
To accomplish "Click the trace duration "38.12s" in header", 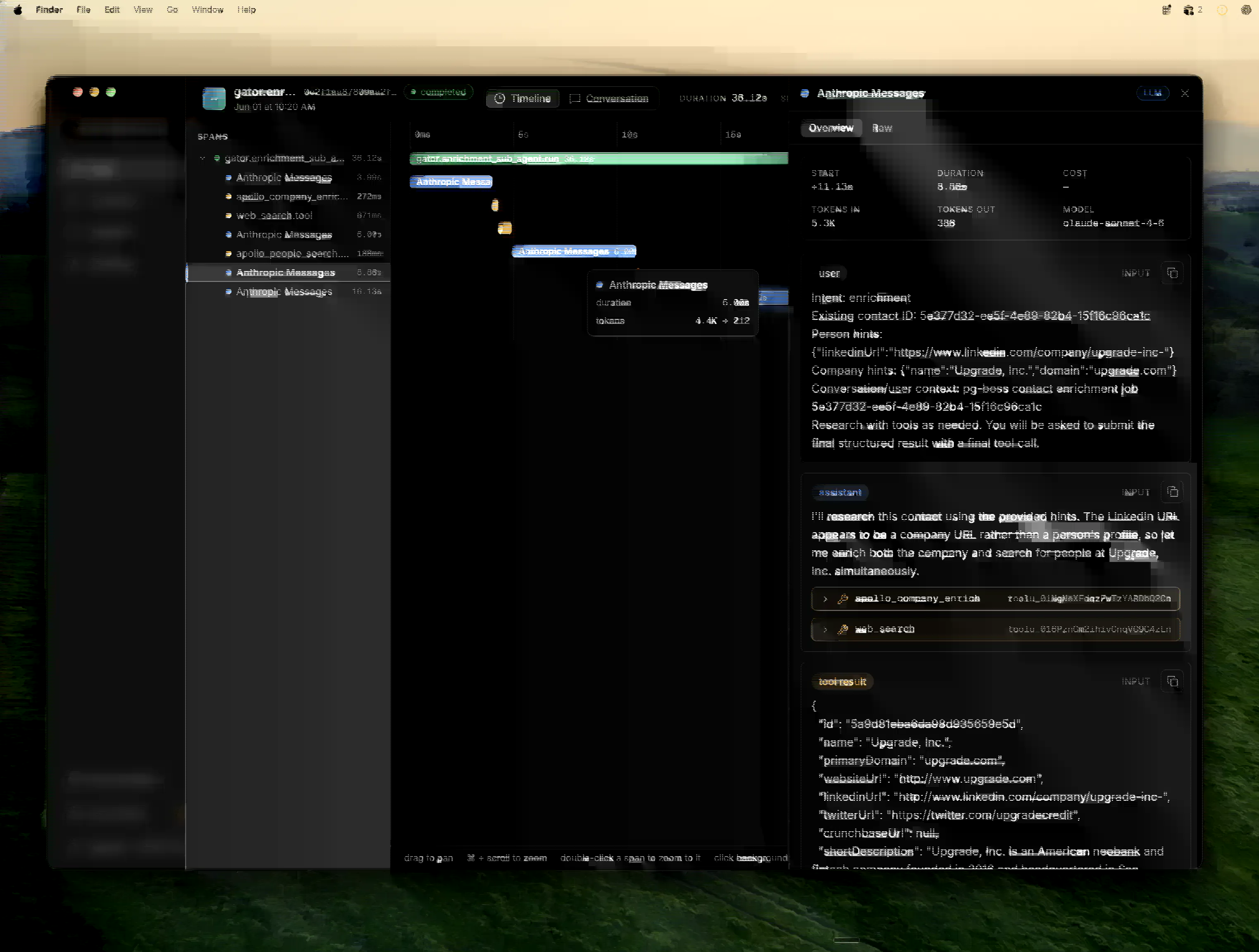I will [x=749, y=98].
